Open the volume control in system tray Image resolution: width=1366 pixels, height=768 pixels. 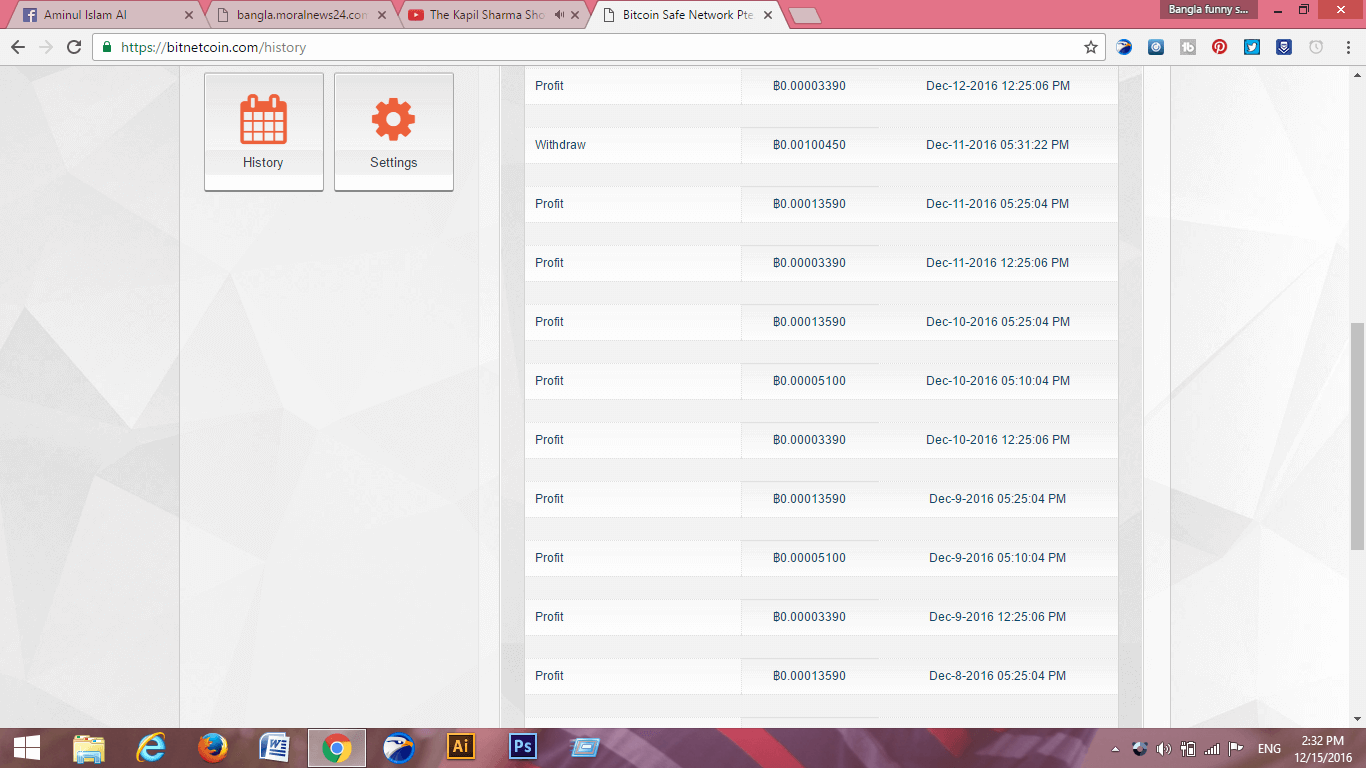coord(1163,748)
